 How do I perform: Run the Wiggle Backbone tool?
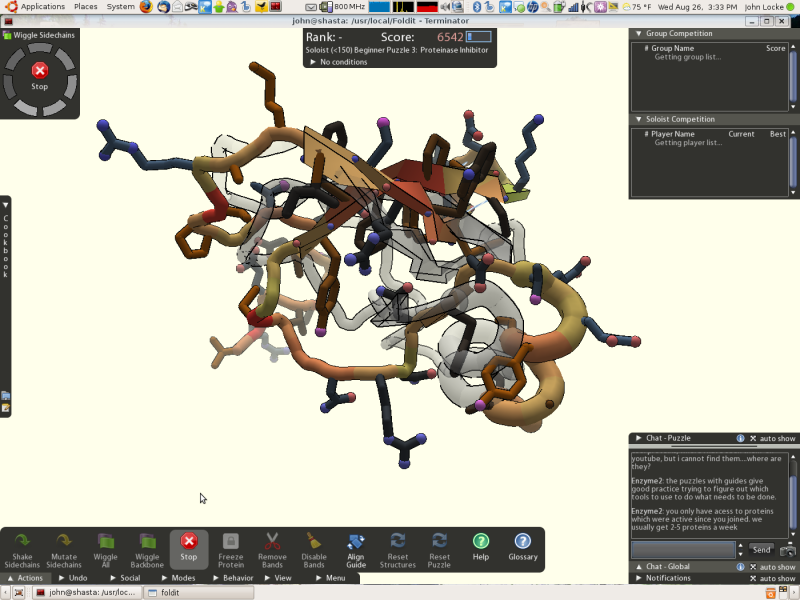[147, 550]
